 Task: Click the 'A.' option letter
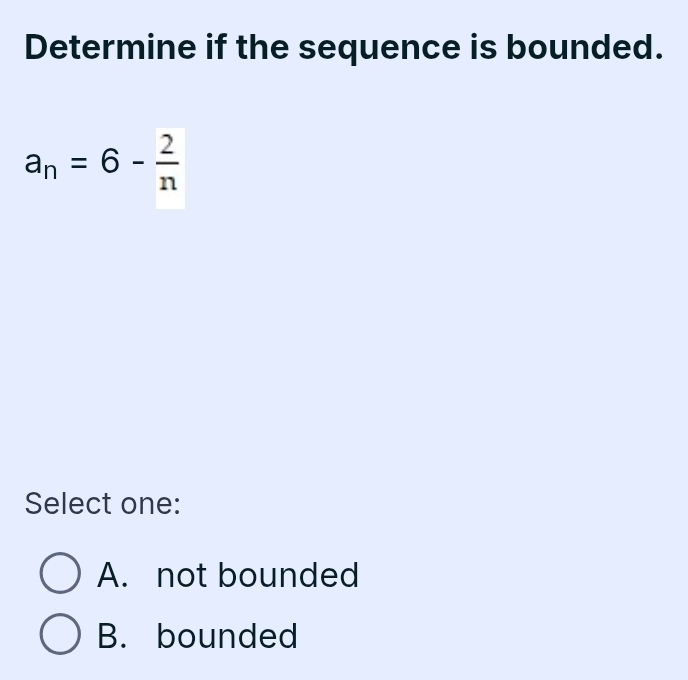pos(111,576)
